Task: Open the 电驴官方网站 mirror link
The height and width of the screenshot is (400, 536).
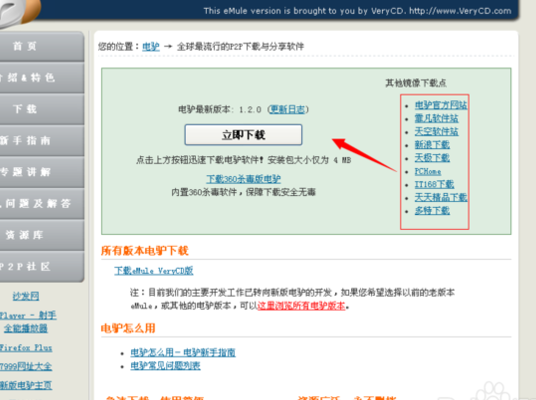Action: coord(441,105)
